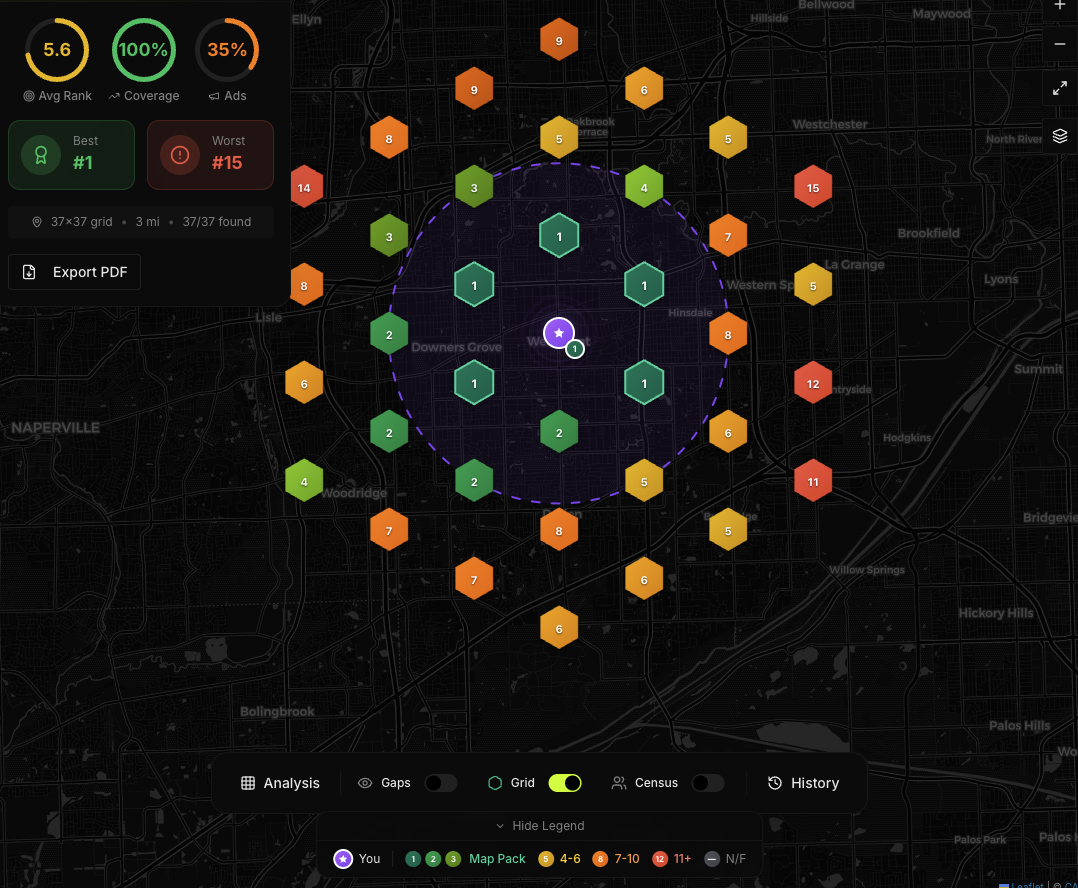Enable the Census switch
Viewport: 1078px width, 888px height.
pos(707,783)
